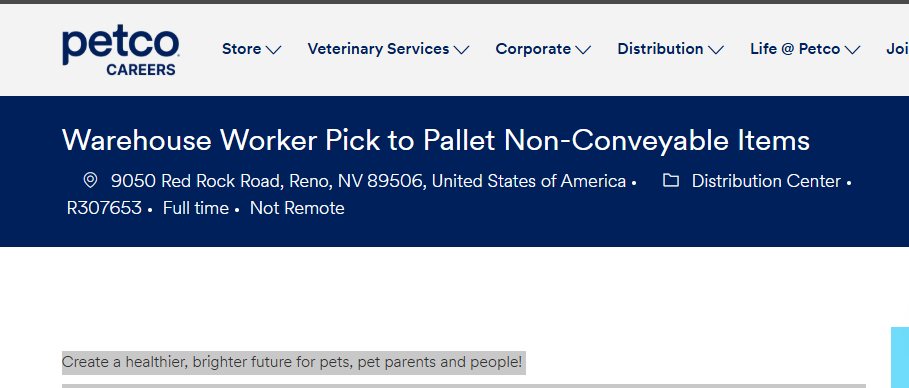Expand the Life @ Petco chevron

tap(852, 50)
